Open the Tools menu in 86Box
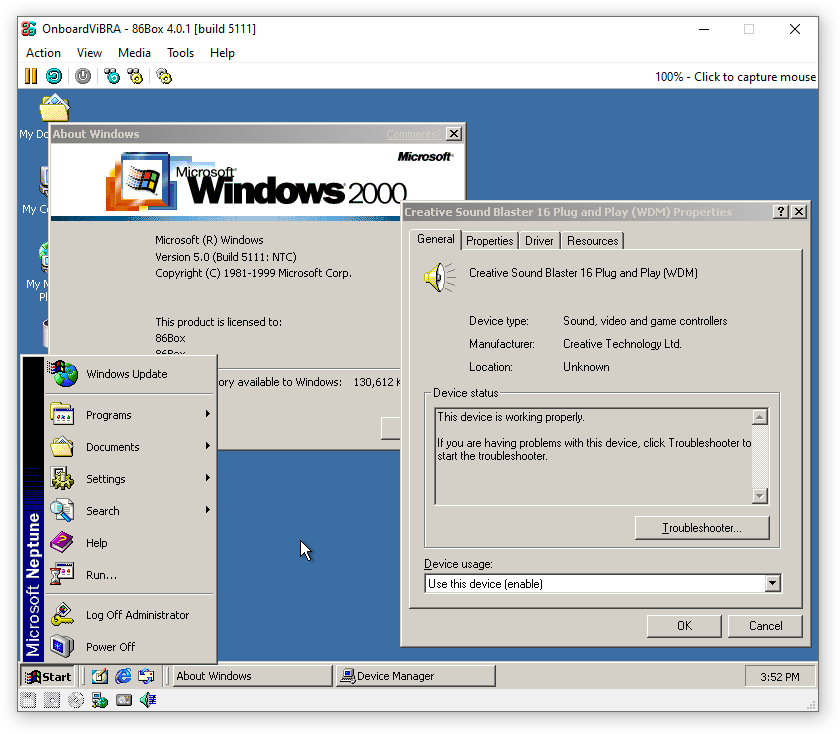840x734 pixels. (180, 53)
